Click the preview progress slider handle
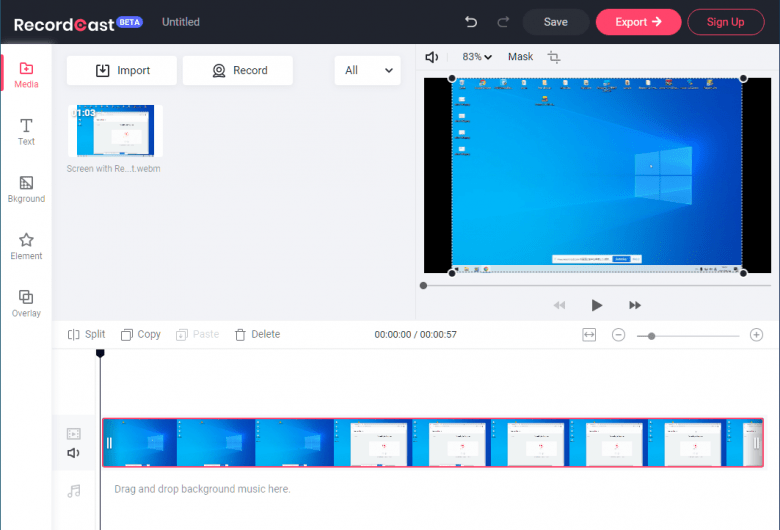Screen dimensions: 780x530 point(423,286)
